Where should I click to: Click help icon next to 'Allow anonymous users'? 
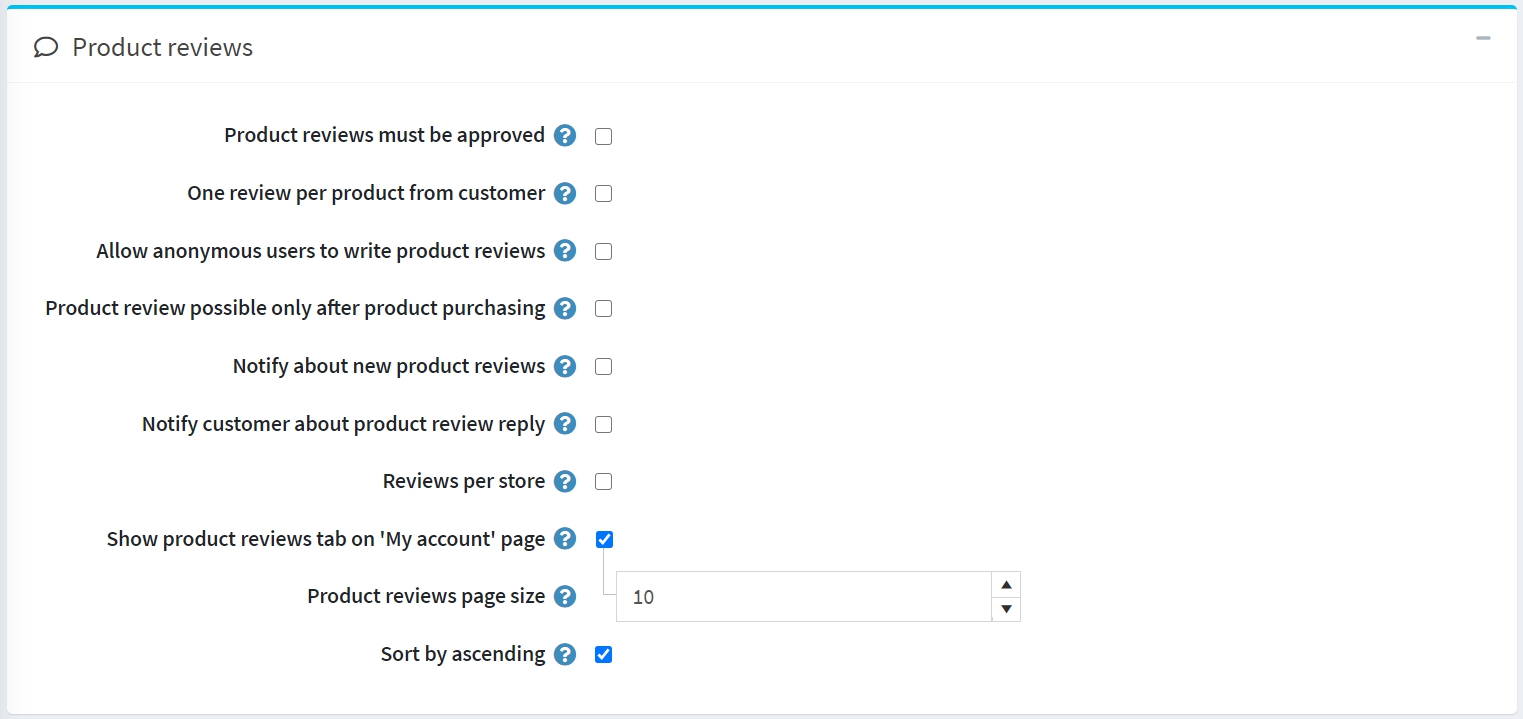[565, 251]
